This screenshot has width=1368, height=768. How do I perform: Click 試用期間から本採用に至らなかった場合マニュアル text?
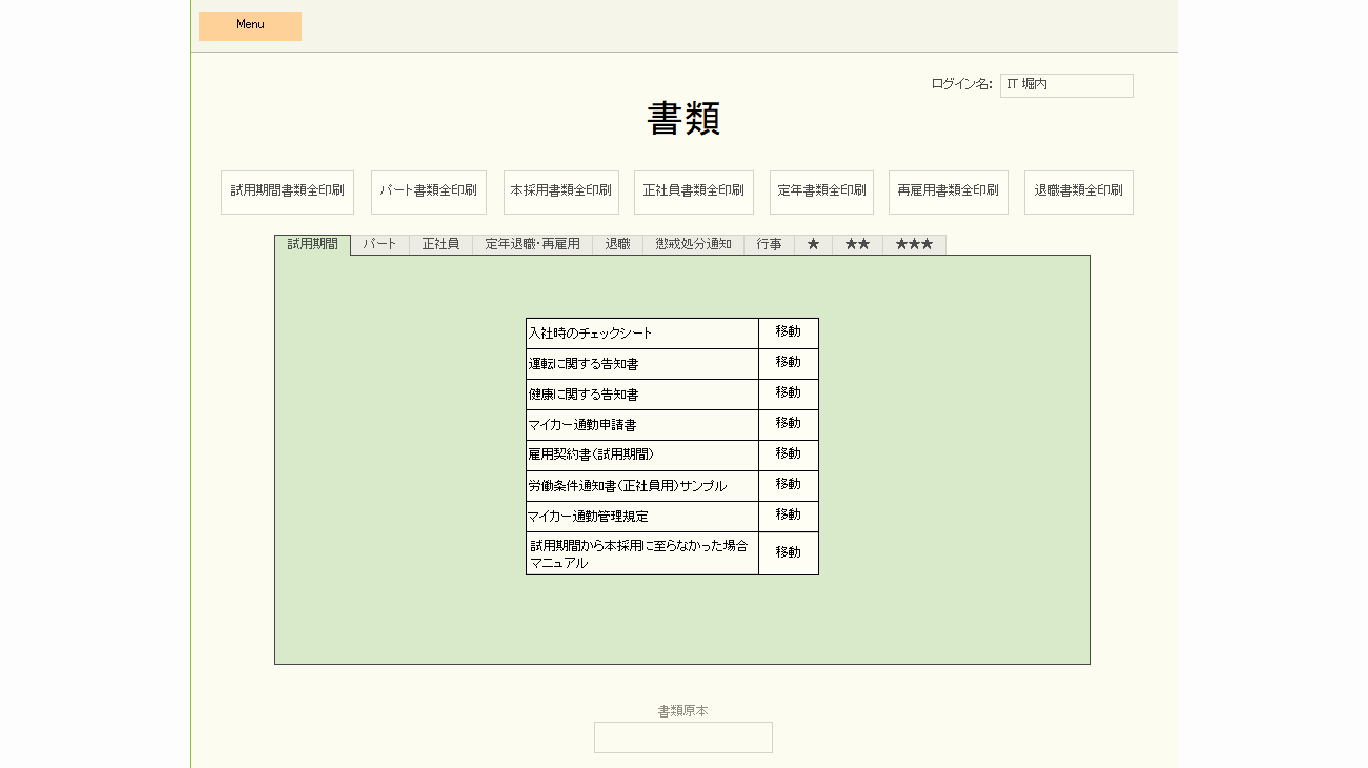[x=639, y=554]
